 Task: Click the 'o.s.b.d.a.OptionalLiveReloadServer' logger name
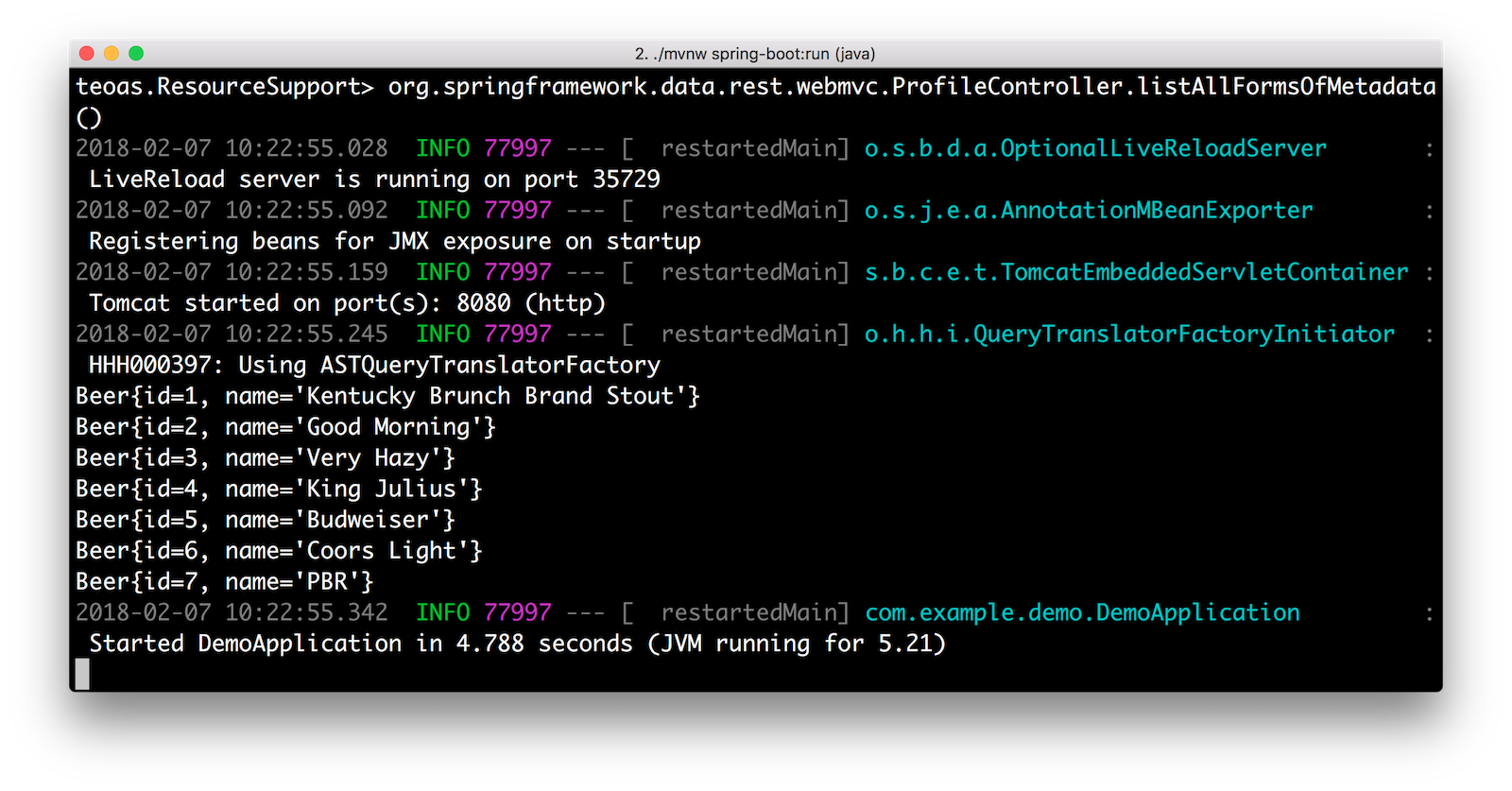coord(1095,148)
